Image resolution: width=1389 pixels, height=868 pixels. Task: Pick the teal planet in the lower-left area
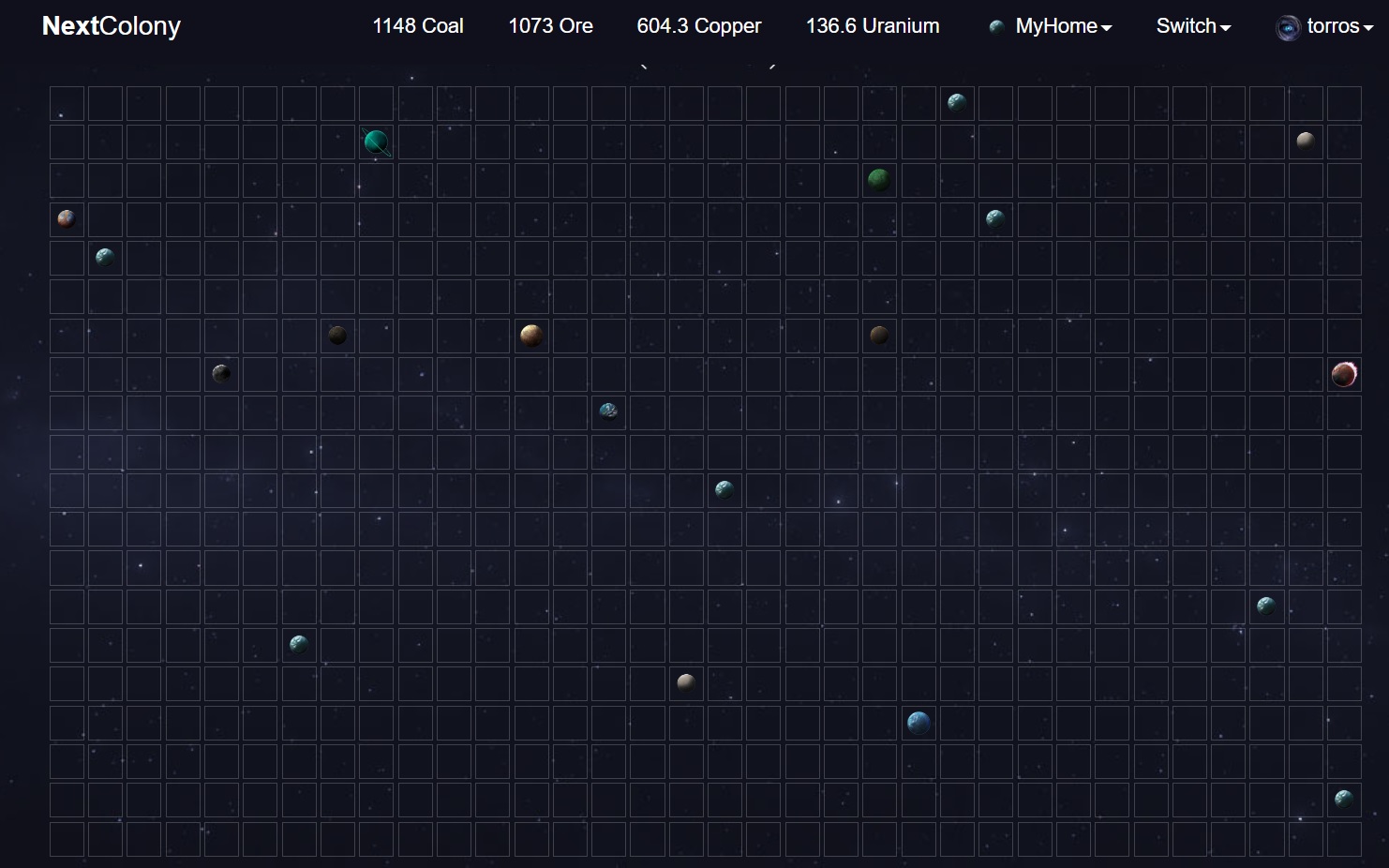(299, 644)
